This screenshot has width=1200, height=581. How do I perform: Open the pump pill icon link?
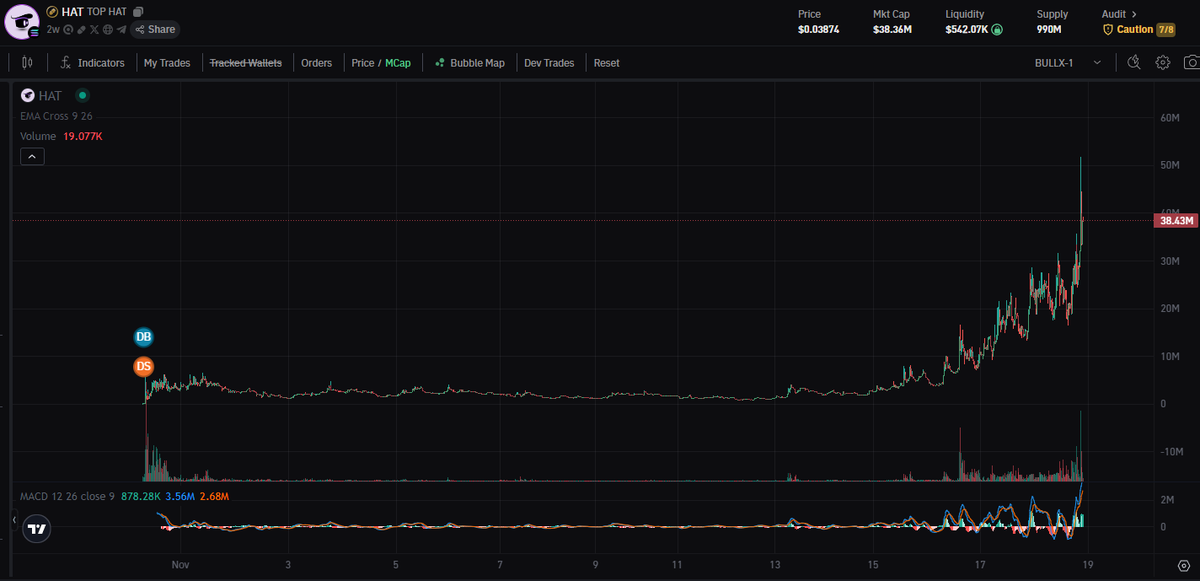click(x=81, y=30)
